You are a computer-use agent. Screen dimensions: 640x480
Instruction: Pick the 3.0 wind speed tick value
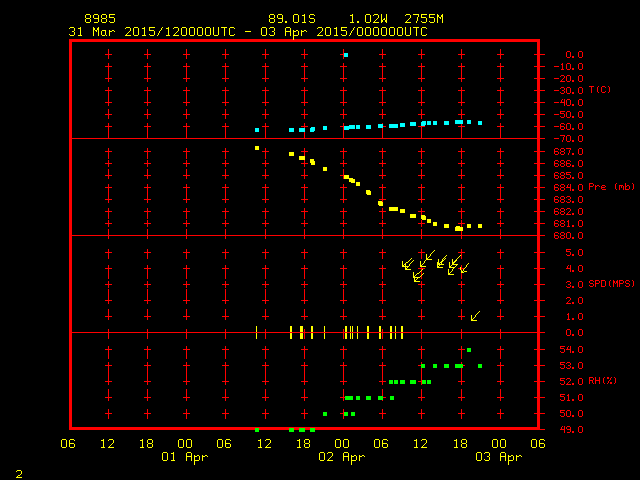[574, 284]
